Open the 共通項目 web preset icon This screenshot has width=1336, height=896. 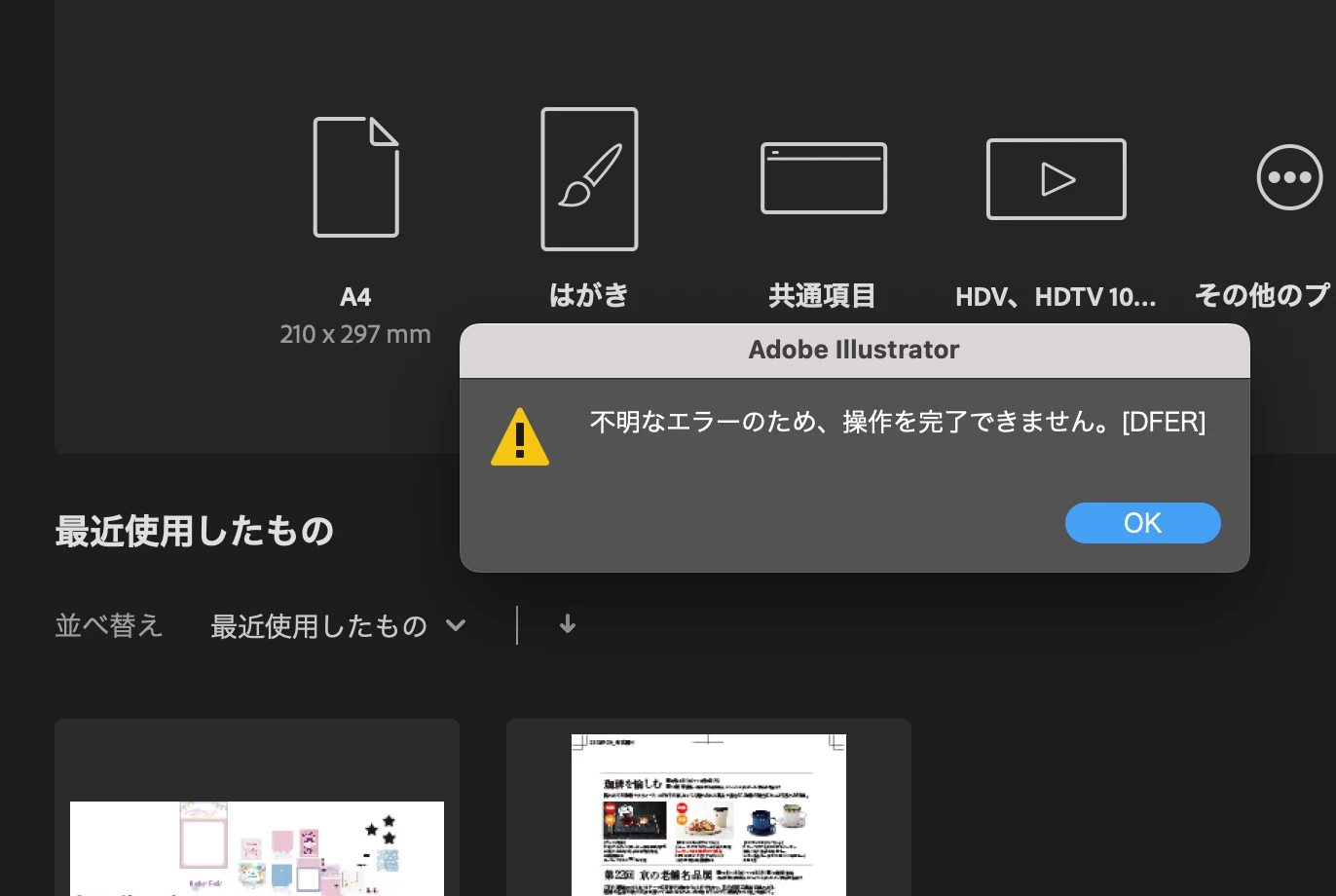824,178
